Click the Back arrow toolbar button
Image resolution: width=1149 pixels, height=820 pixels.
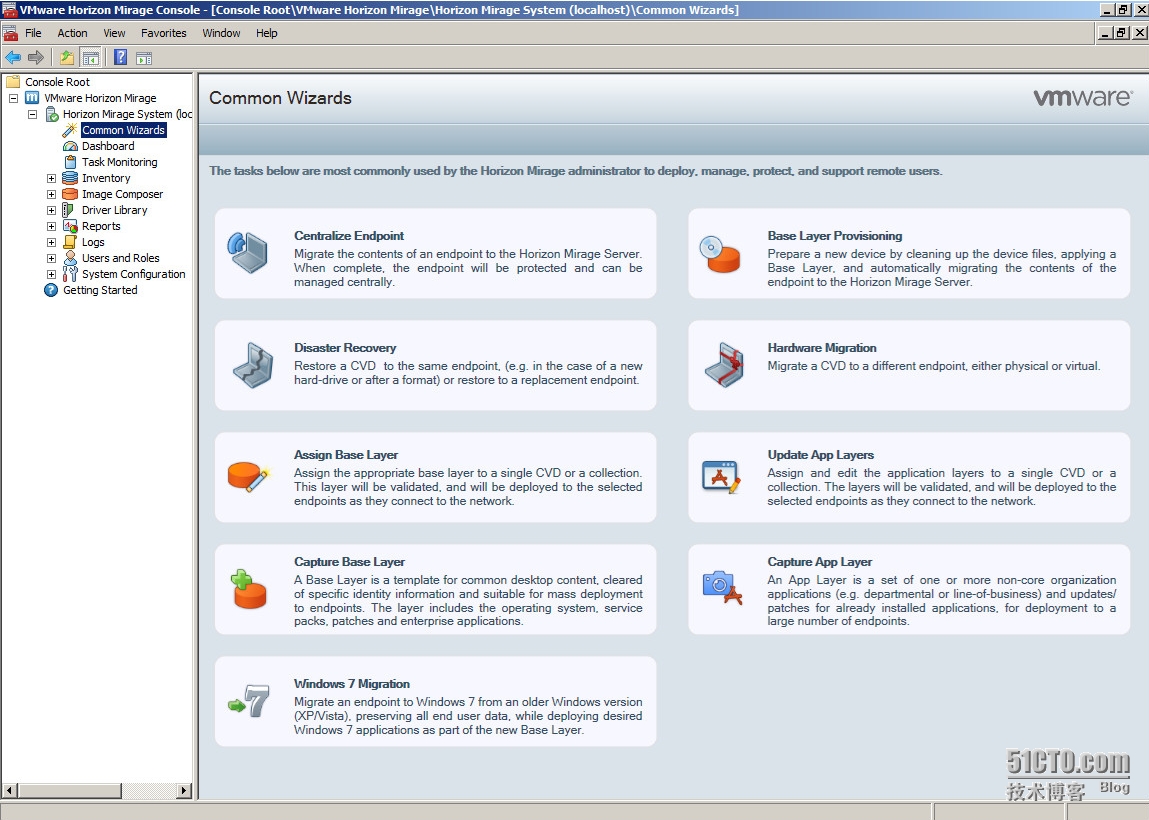tap(13, 57)
